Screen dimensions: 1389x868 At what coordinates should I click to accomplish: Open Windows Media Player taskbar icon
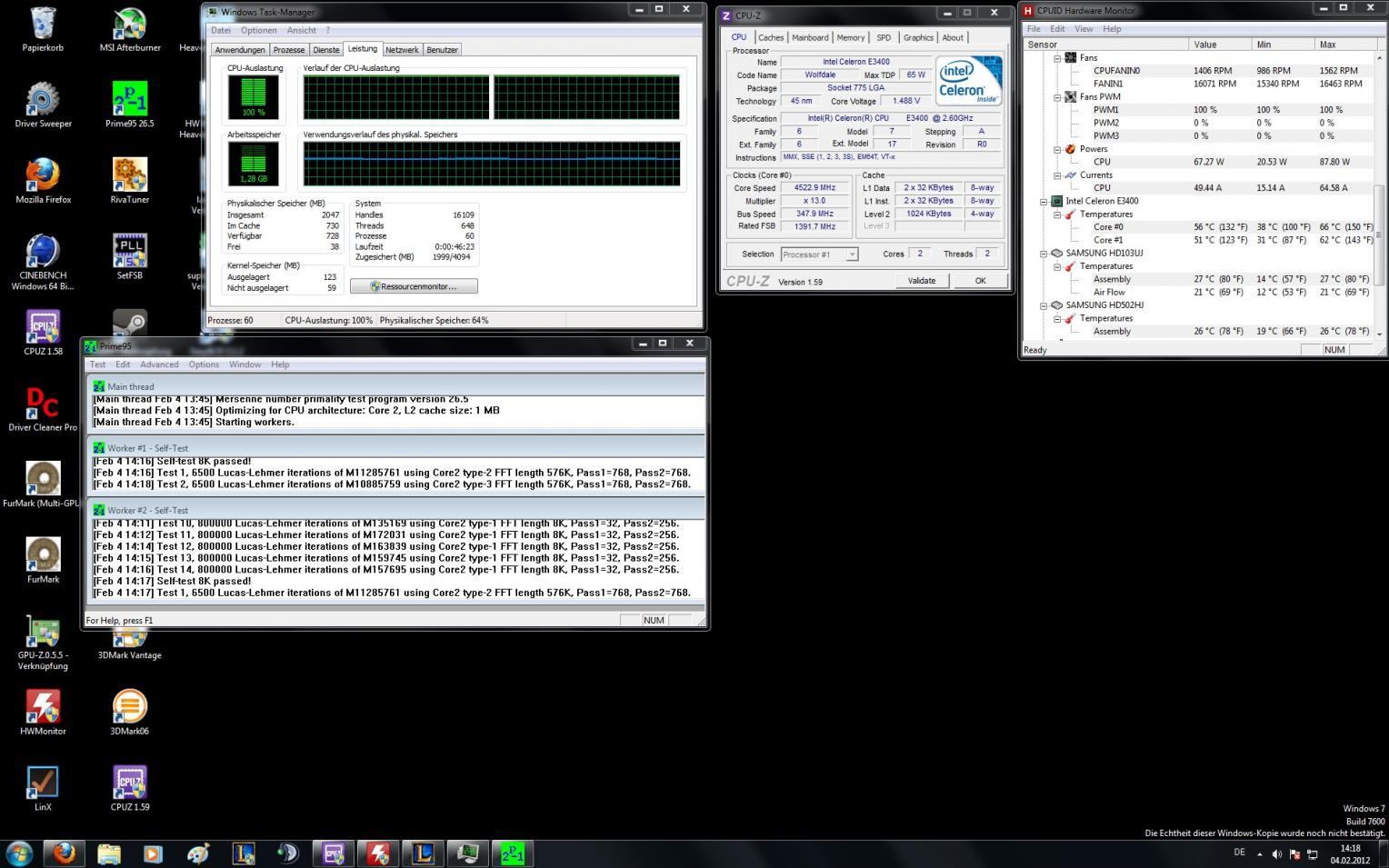[153, 853]
